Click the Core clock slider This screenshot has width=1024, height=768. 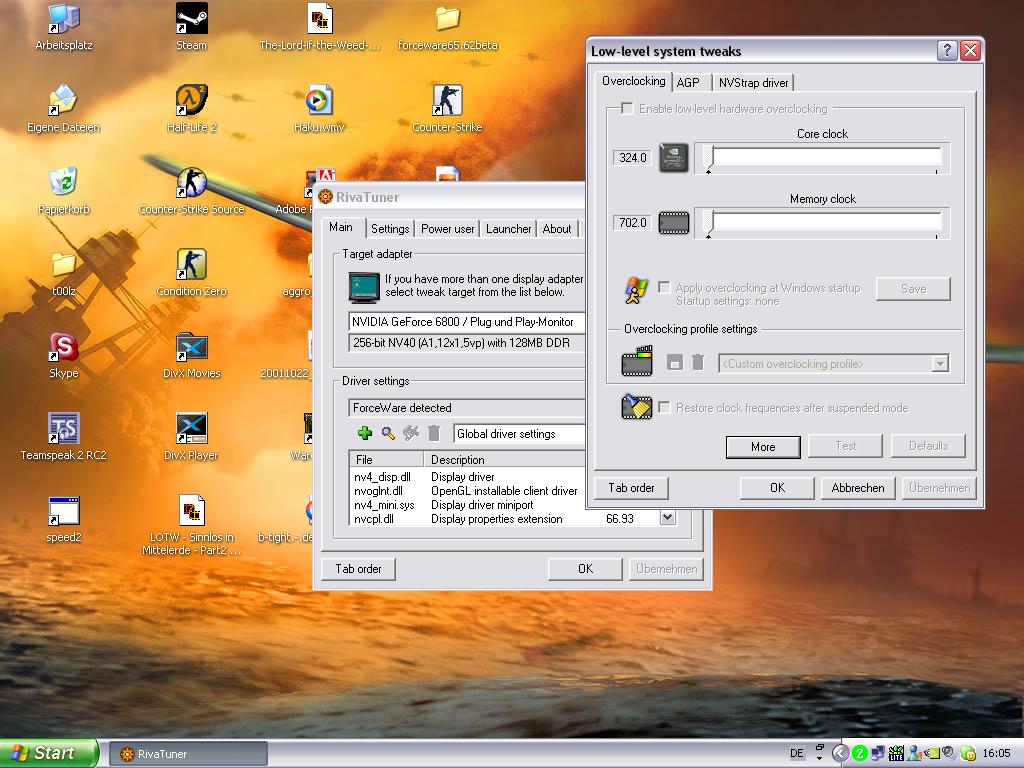click(822, 158)
